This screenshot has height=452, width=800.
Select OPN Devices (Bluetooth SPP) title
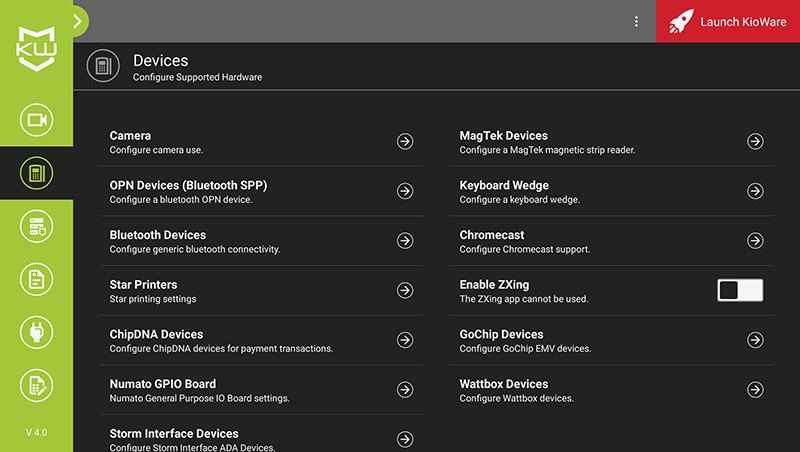[x=188, y=185]
